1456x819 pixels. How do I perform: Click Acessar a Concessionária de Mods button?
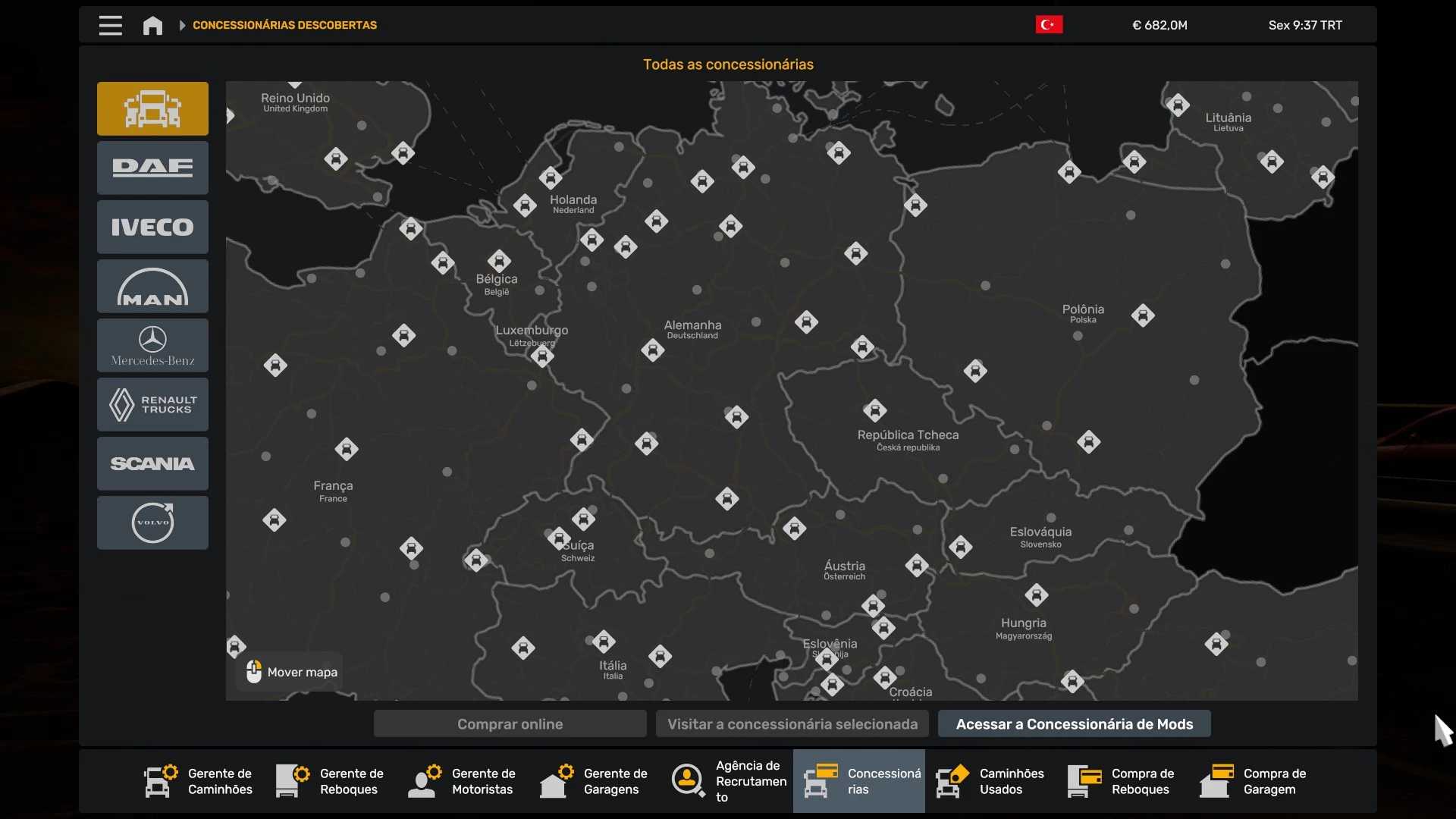point(1074,724)
